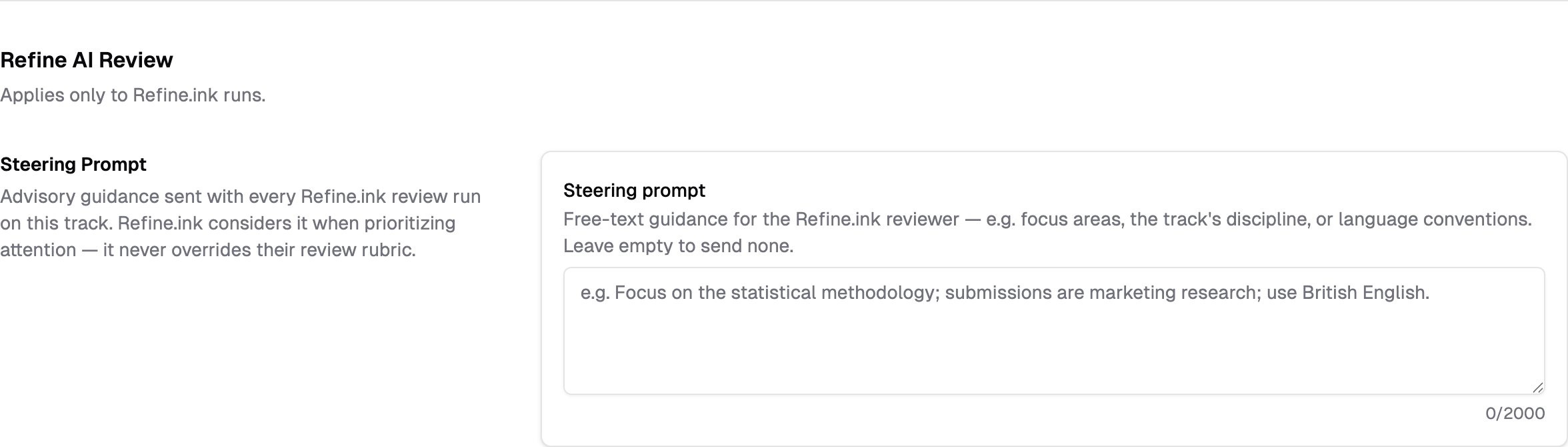This screenshot has width=1568, height=447.
Task: Click inside the Steering prompt text area
Action: coord(1054,331)
